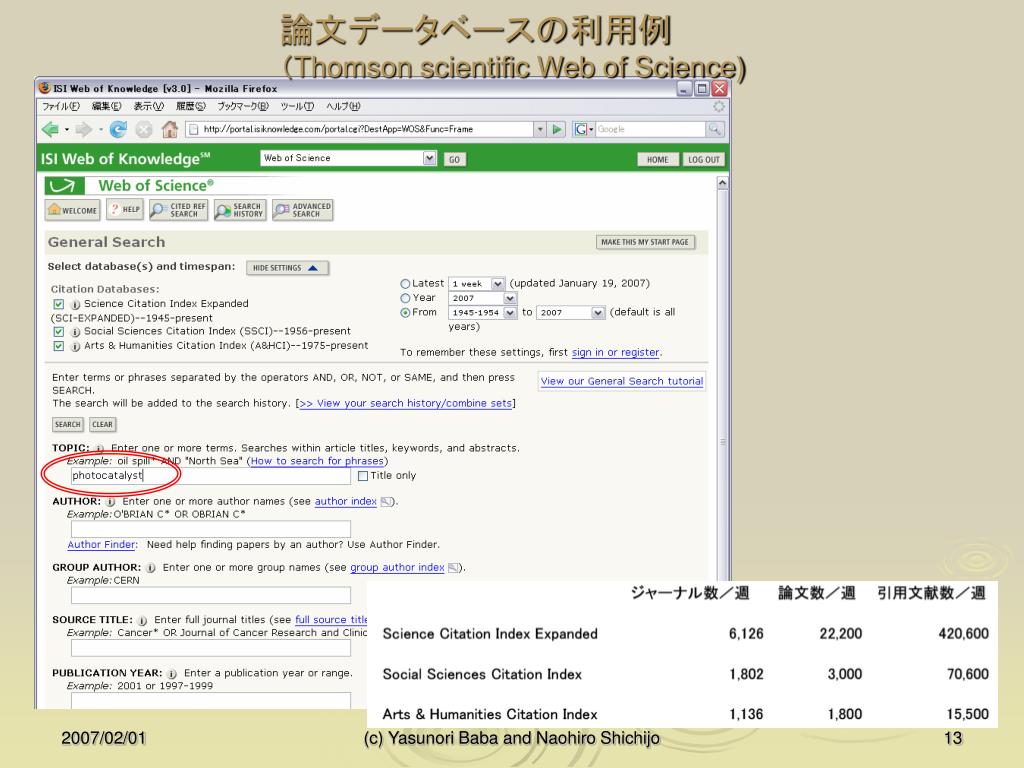
Task: Click the Web of Science logo icon
Action: 64,186
